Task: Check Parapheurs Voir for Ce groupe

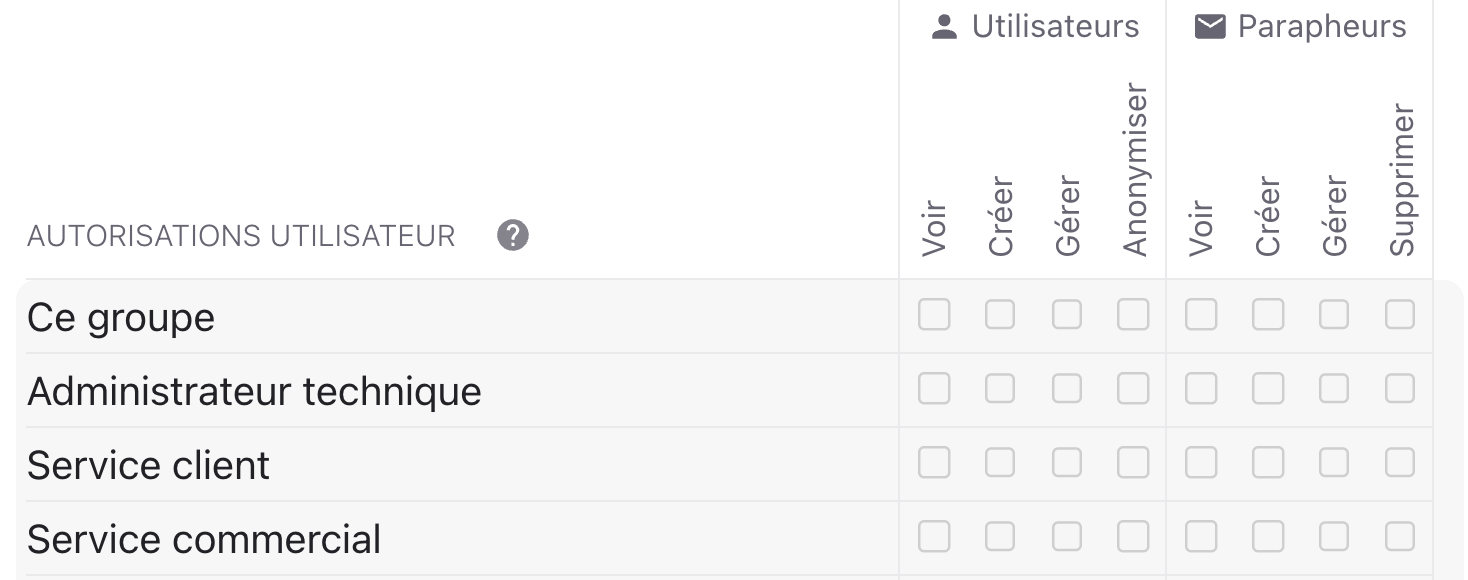Action: (x=1201, y=315)
